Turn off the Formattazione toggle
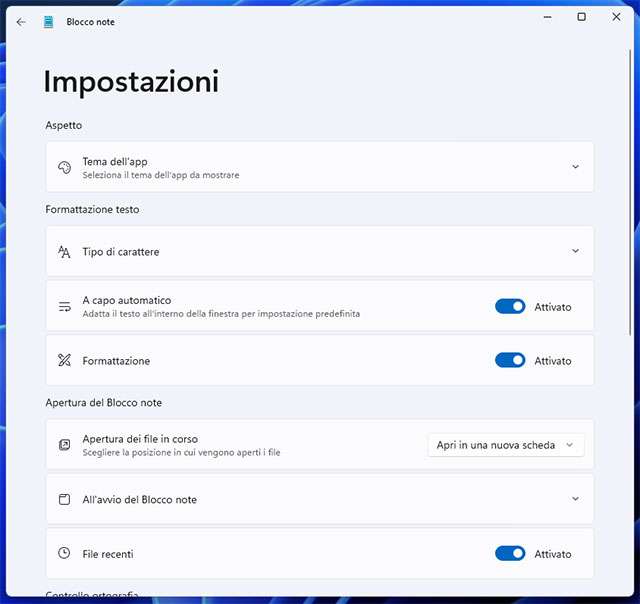The width and height of the screenshot is (640, 604). (x=510, y=360)
